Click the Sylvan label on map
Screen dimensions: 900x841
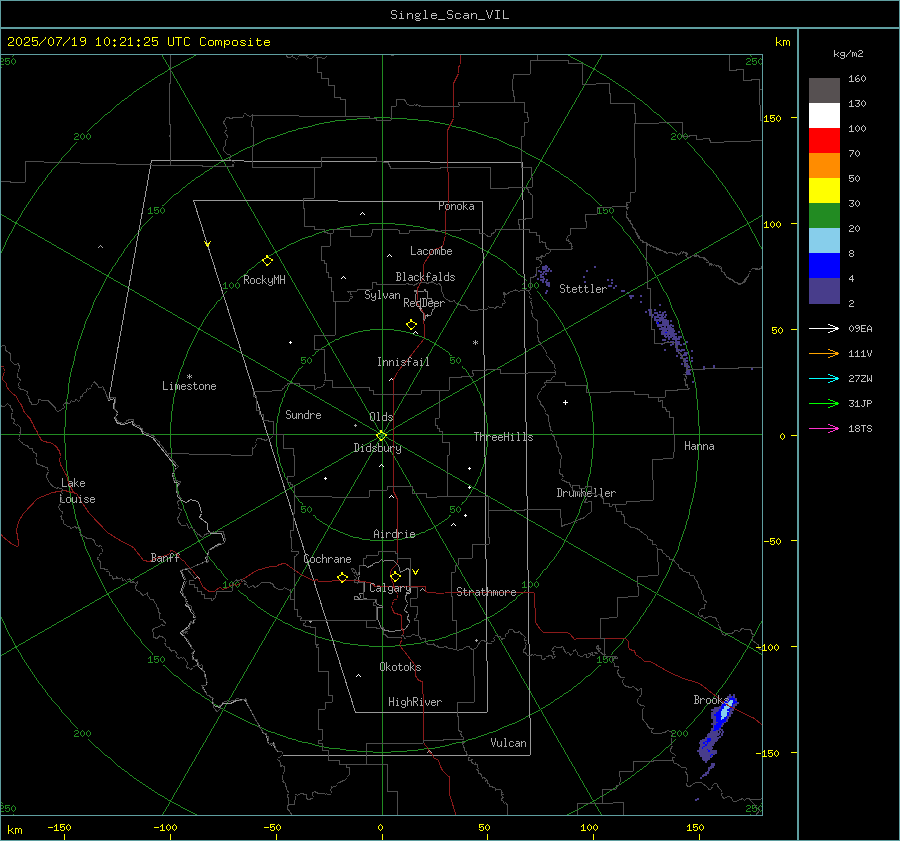(382, 295)
